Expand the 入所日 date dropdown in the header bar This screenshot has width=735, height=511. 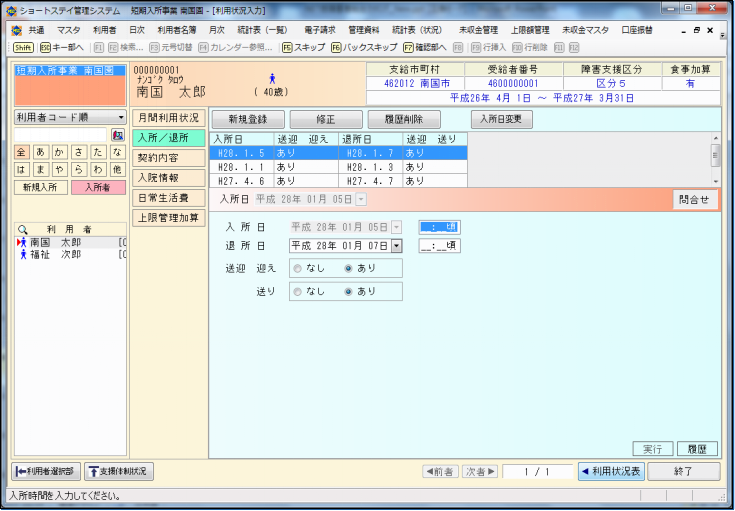[361, 200]
